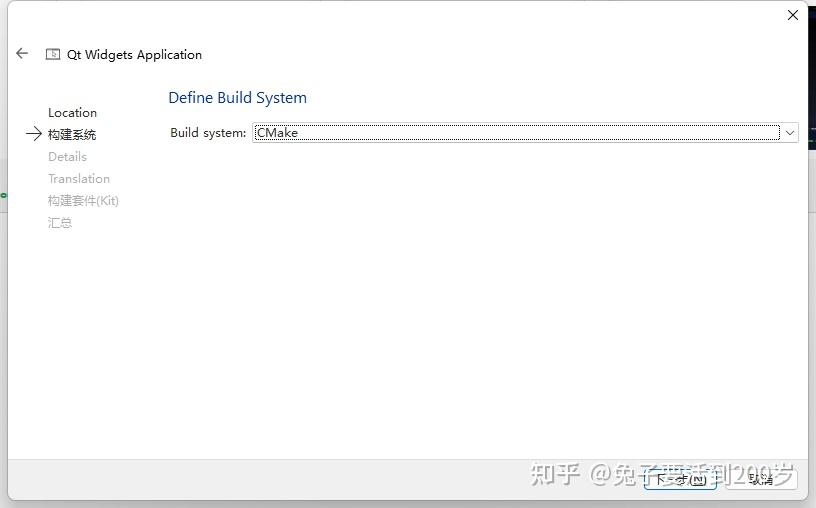This screenshot has width=816, height=508.
Task: Click the Qt Widgets Application wizard icon
Action: (x=53, y=54)
